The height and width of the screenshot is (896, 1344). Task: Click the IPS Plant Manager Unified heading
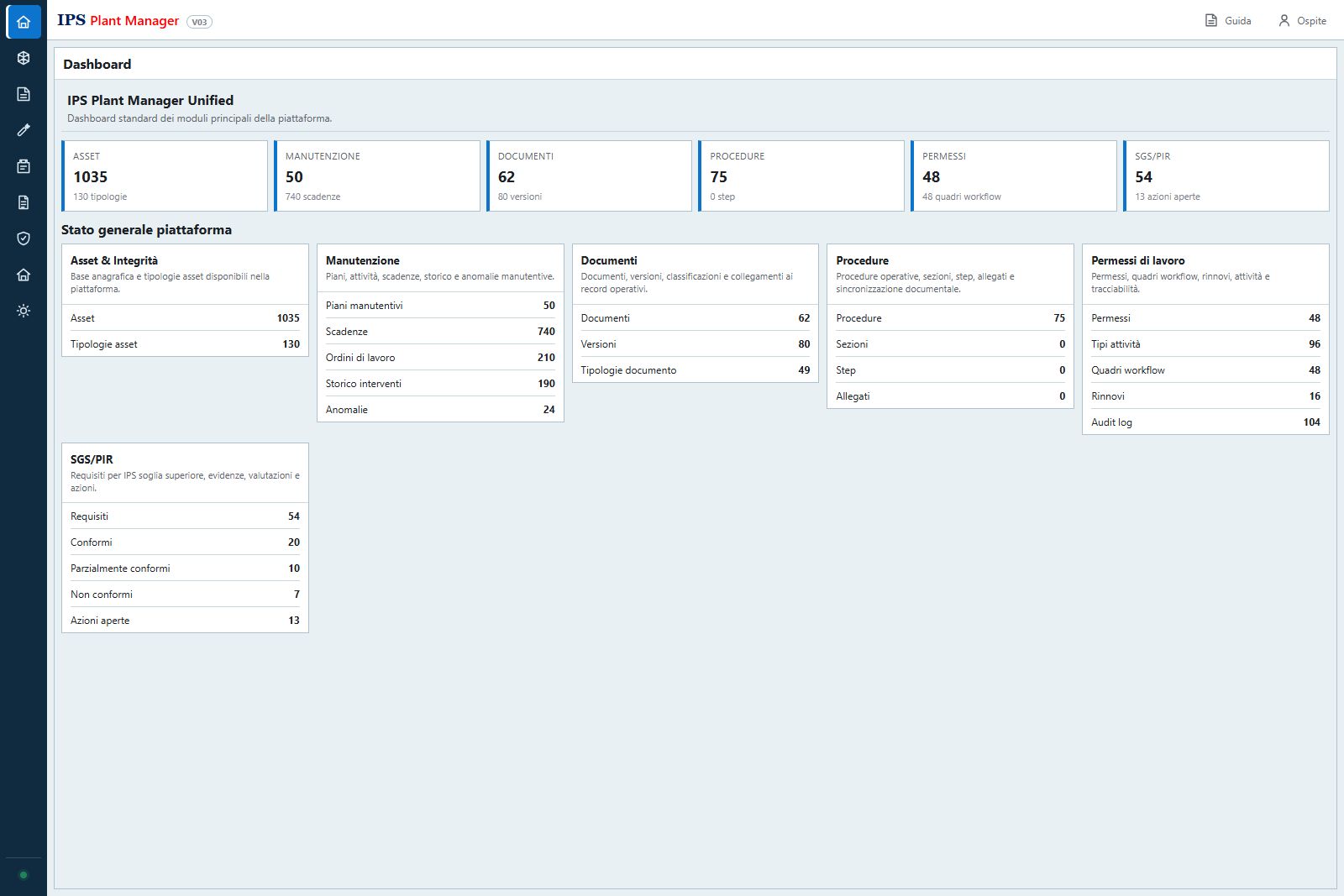click(150, 100)
